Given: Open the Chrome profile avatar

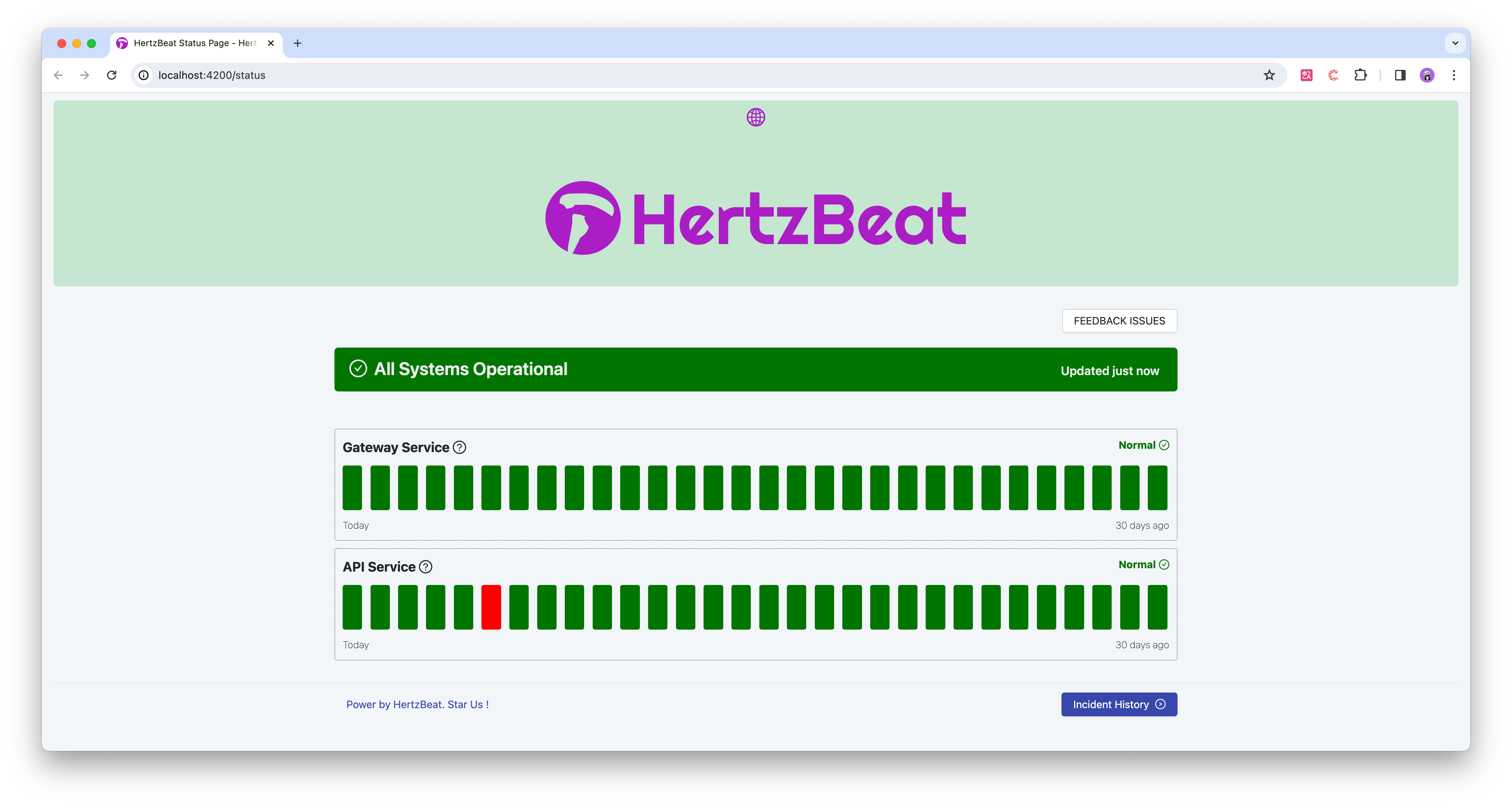Looking at the screenshot, I should (1427, 75).
